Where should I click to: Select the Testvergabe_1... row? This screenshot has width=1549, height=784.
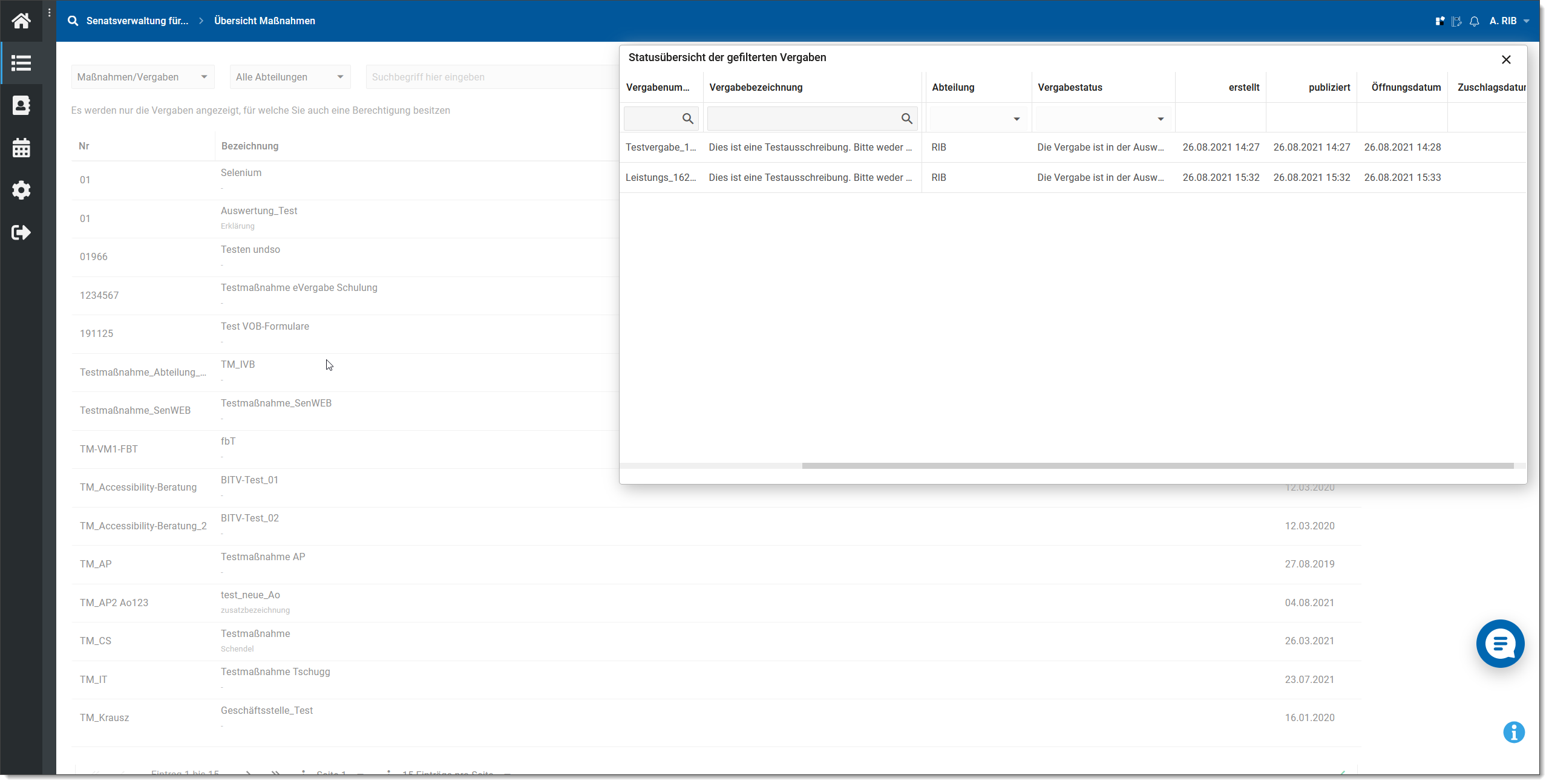[x=1073, y=147]
